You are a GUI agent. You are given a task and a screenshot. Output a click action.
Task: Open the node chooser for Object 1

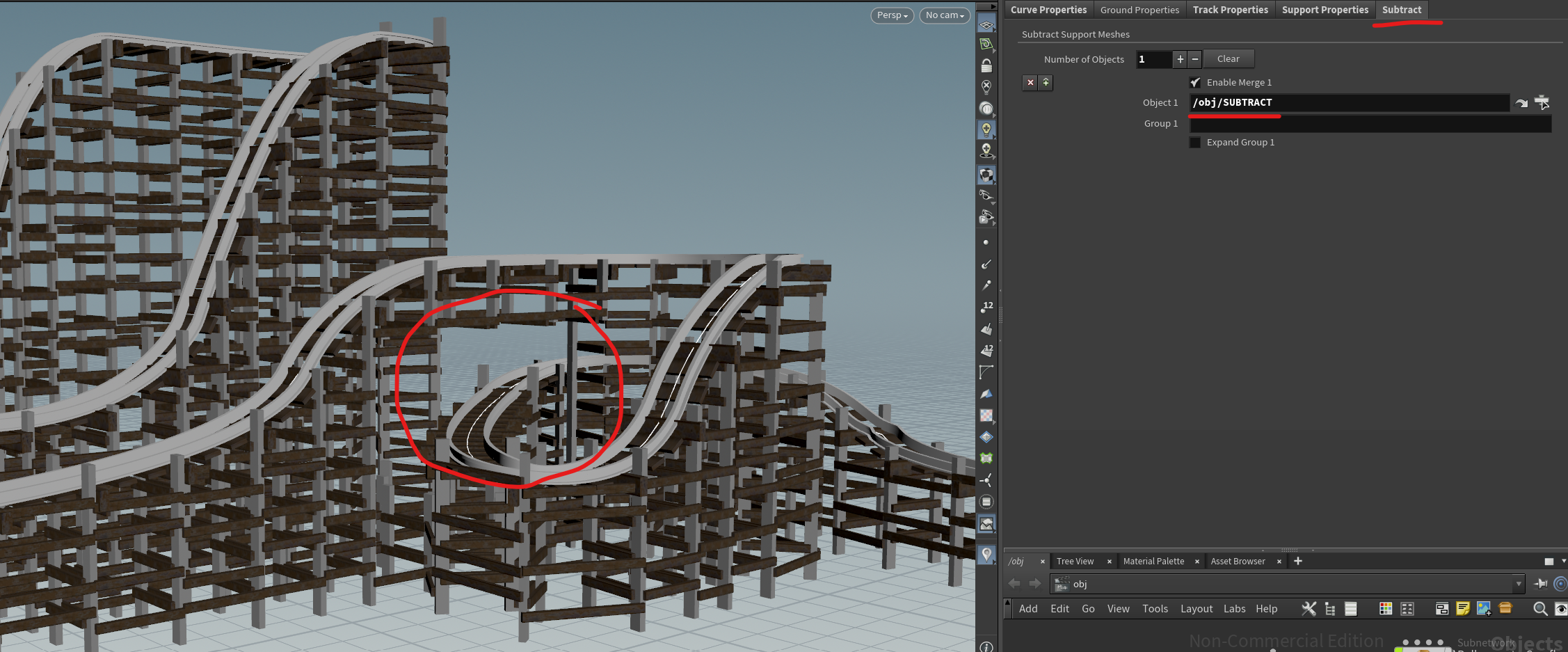[x=1542, y=103]
